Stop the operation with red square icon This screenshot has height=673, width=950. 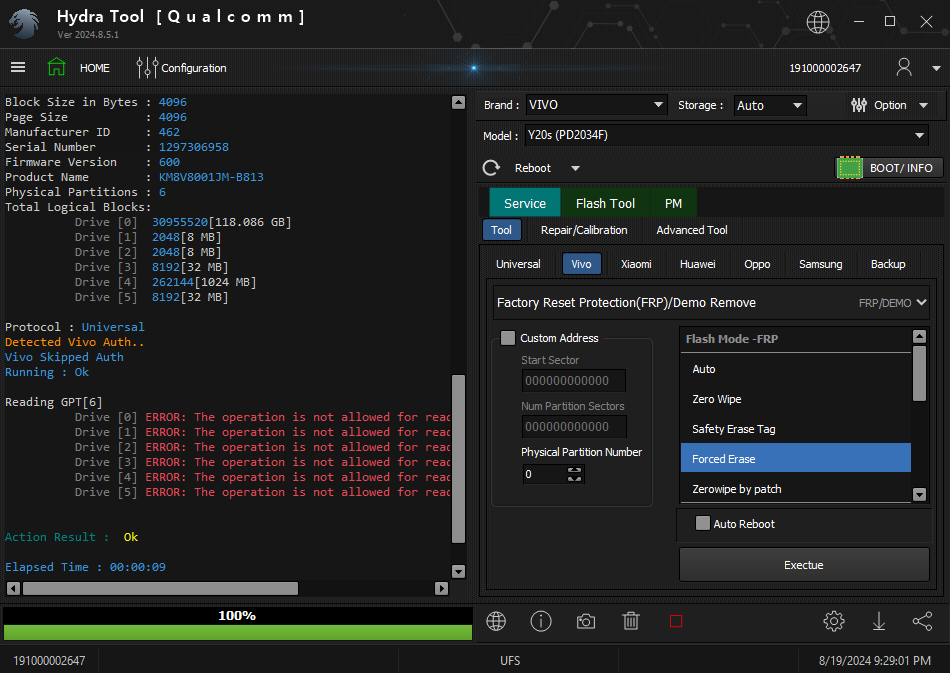(x=676, y=622)
